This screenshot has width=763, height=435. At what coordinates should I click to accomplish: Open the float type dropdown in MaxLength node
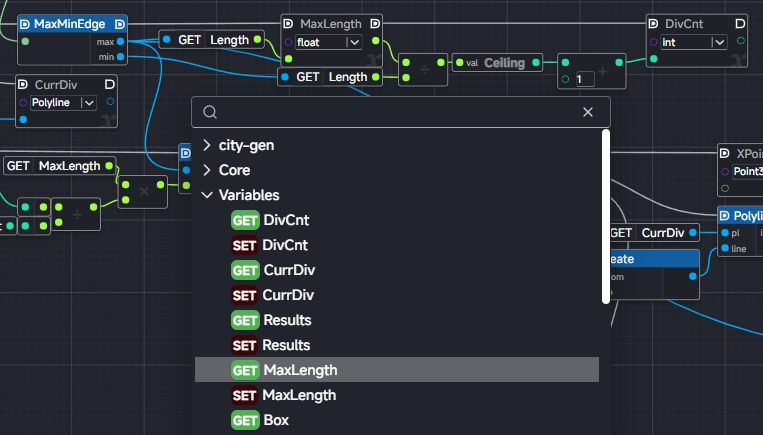[x=353, y=42]
